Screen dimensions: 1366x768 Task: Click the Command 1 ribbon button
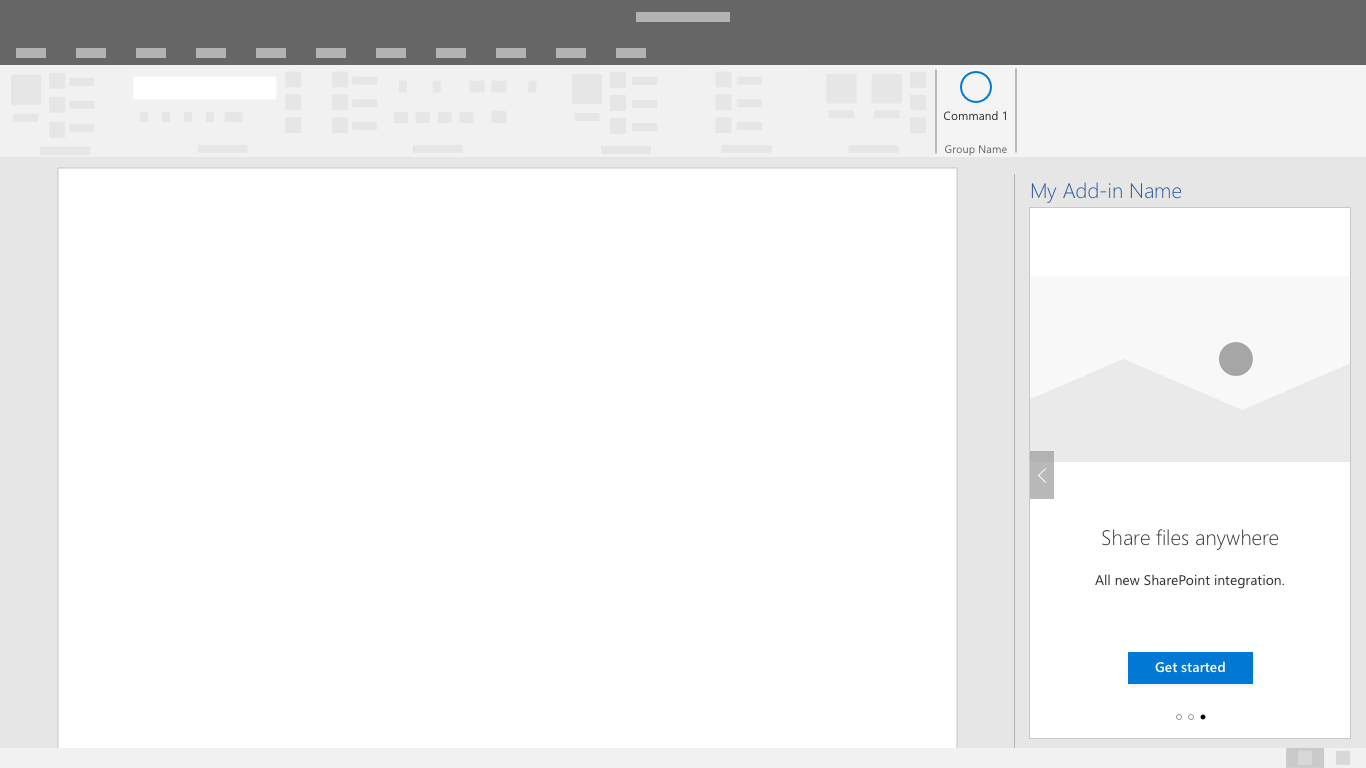pyautogui.click(x=975, y=98)
